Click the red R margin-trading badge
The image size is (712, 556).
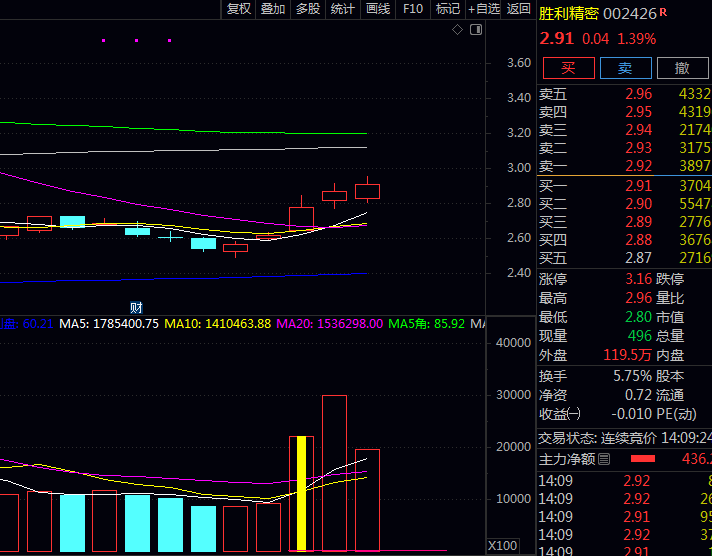click(663, 12)
